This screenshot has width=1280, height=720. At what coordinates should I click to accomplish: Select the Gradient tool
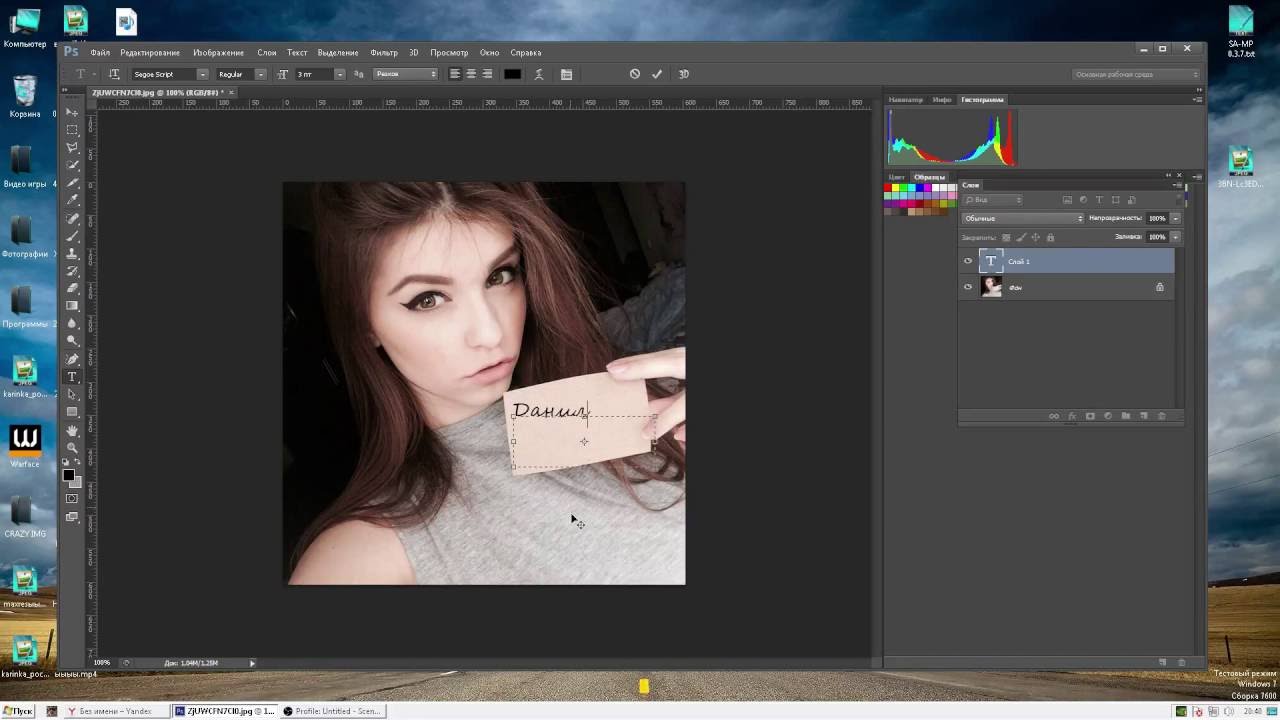(72, 306)
